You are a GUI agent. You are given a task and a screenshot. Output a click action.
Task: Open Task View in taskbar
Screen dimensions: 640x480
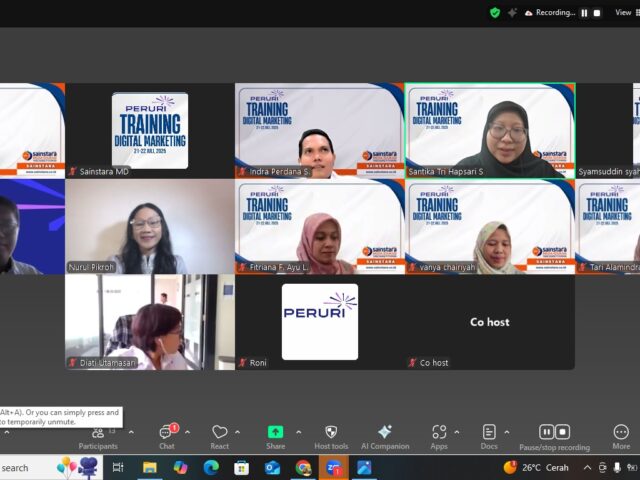point(118,468)
